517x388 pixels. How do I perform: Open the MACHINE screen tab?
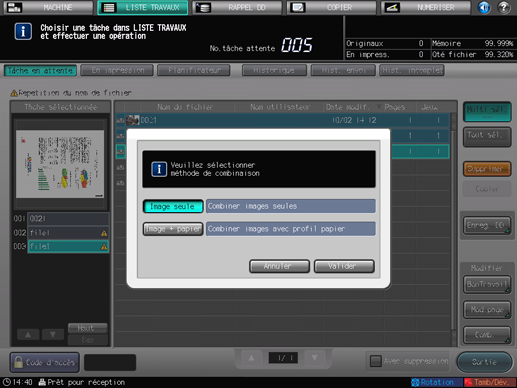(x=48, y=7)
